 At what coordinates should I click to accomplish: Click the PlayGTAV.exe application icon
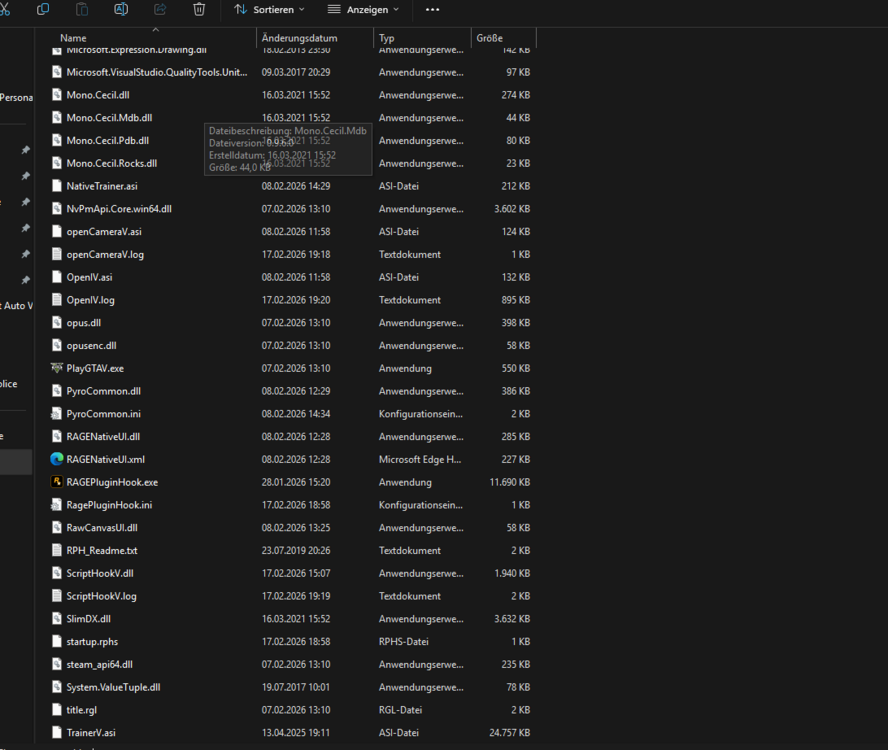coord(57,368)
